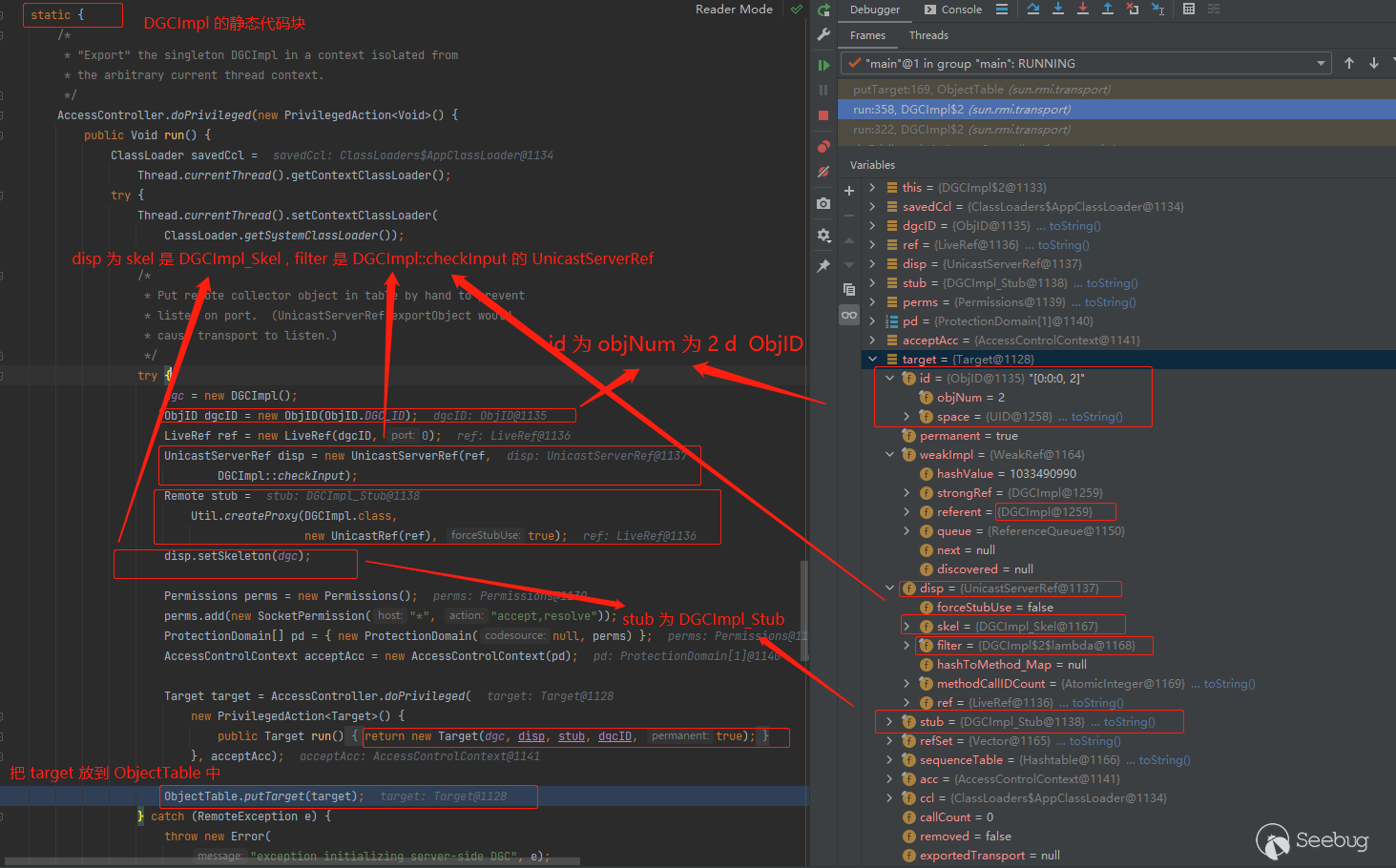Open the thread selector dropdown
Image resolution: width=1396 pixels, height=868 pixels.
[1322, 64]
